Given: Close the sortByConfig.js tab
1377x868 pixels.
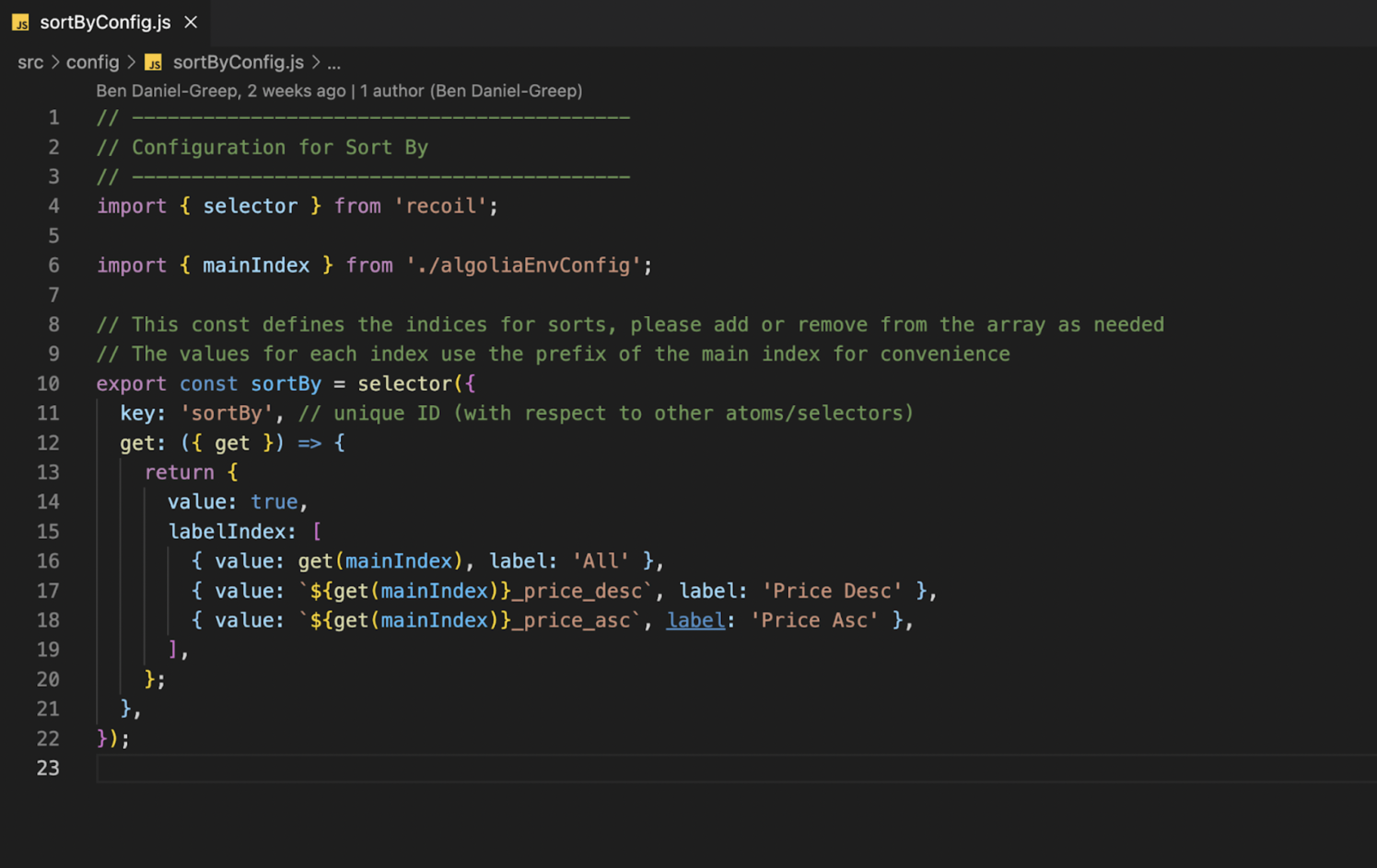Looking at the screenshot, I should point(191,23).
